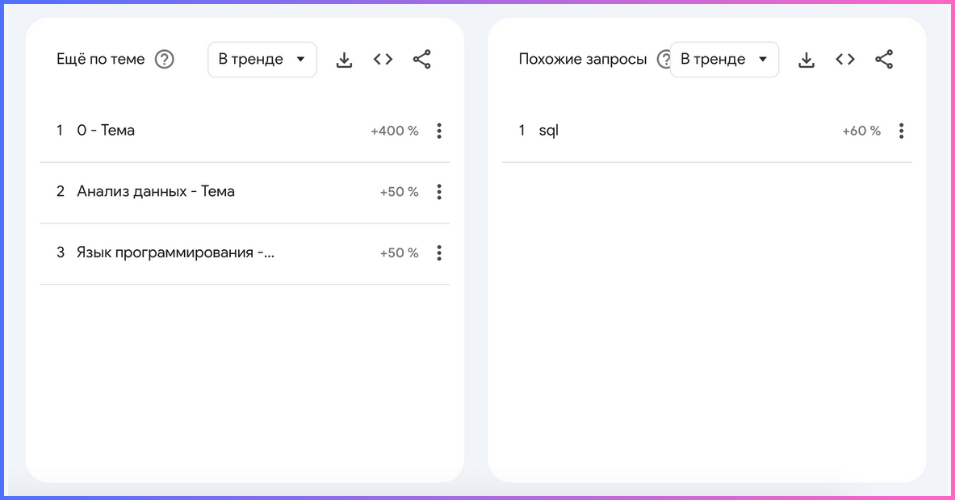This screenshot has height=500, width=955.
Task: Open the Анализ данных - Тема topic
Action: [156, 191]
